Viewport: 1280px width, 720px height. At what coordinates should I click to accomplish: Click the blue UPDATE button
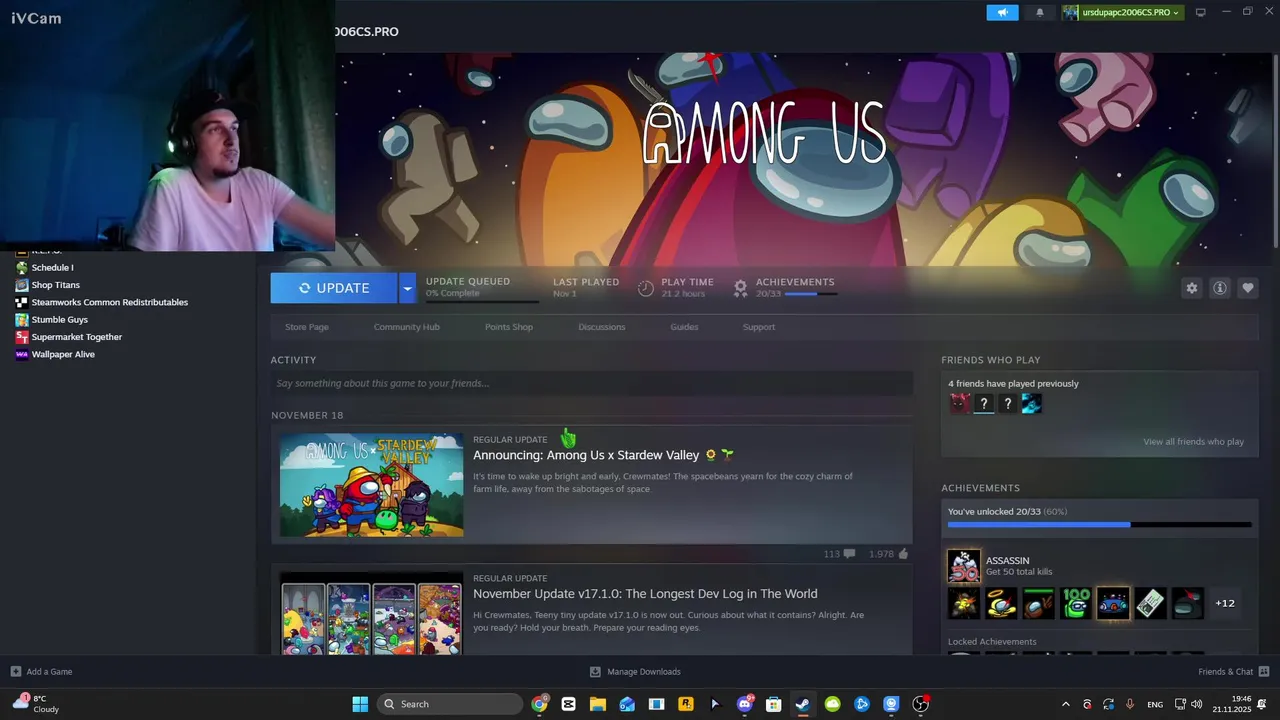click(x=334, y=288)
